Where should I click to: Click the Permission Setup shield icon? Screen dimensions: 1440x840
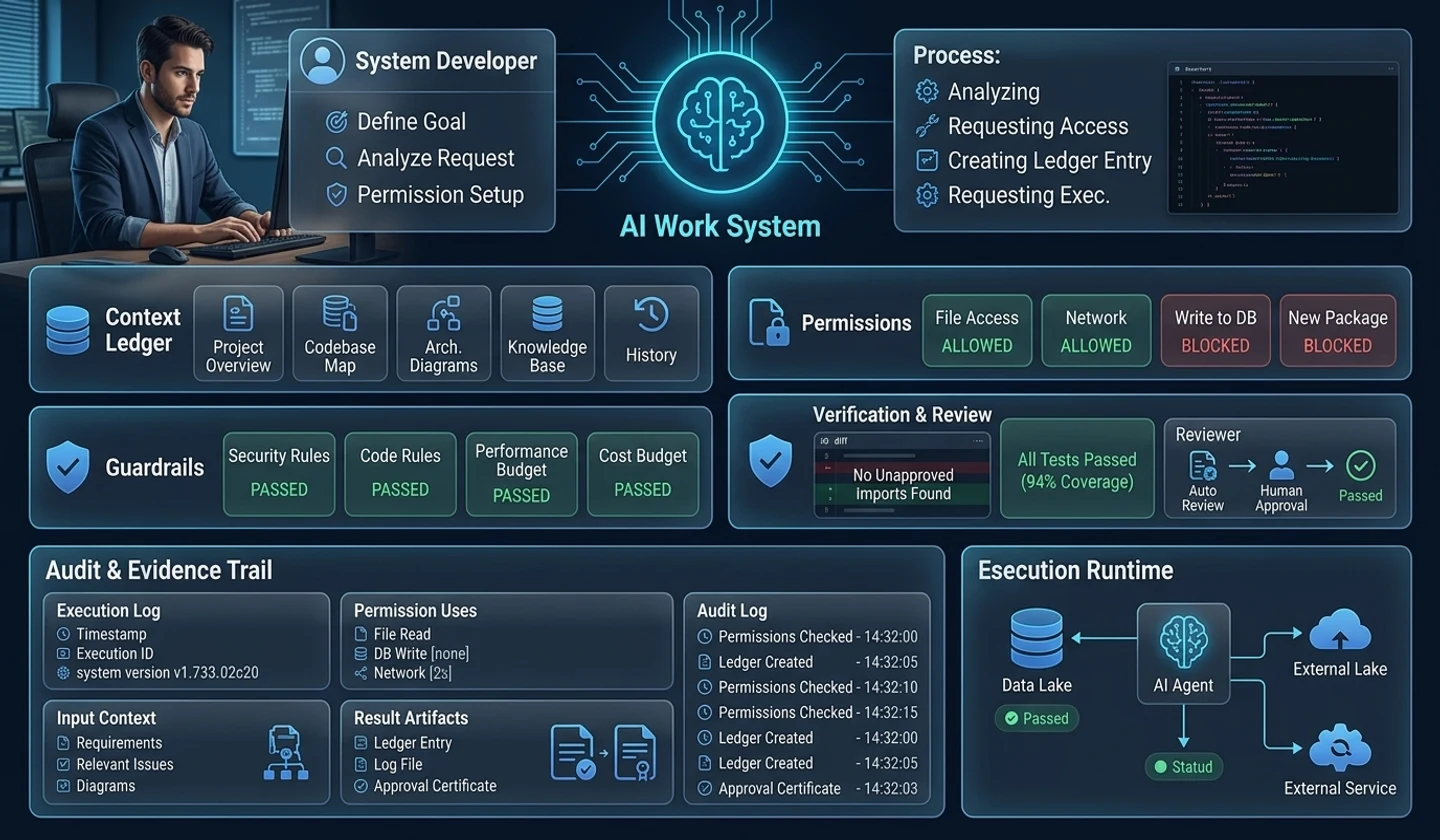point(337,194)
